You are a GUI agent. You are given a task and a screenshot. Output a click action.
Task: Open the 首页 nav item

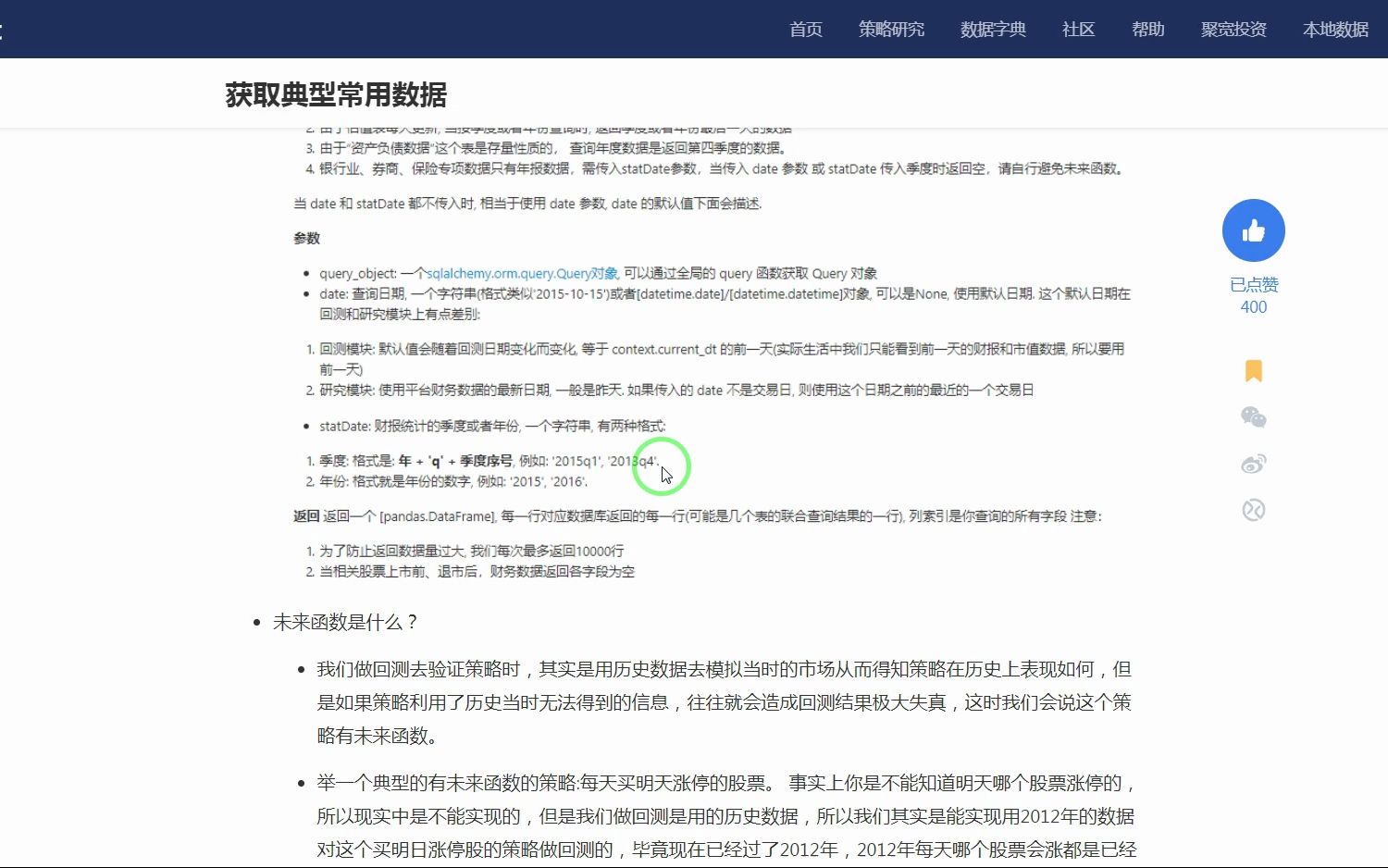pyautogui.click(x=806, y=30)
